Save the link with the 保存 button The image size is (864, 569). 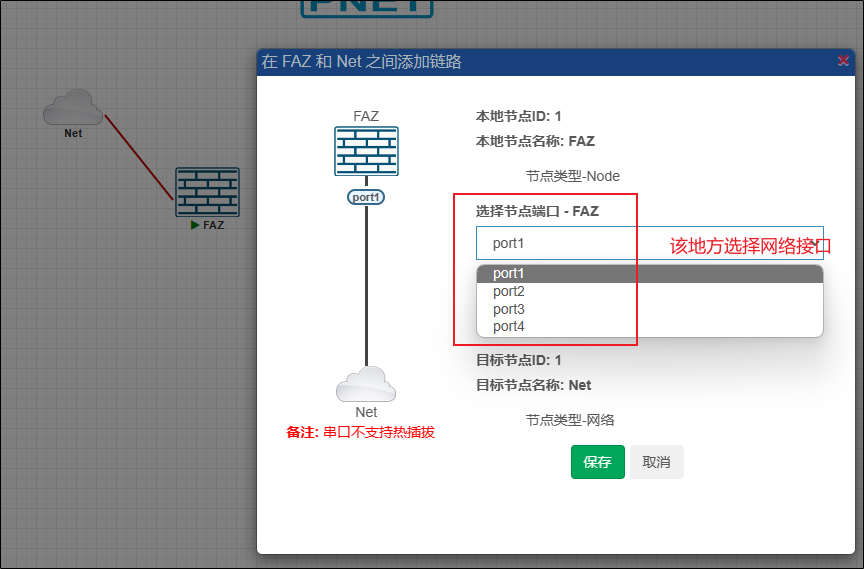[598, 462]
